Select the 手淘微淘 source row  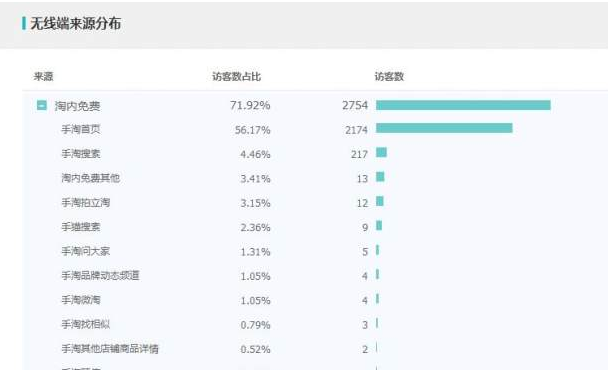click(81, 300)
